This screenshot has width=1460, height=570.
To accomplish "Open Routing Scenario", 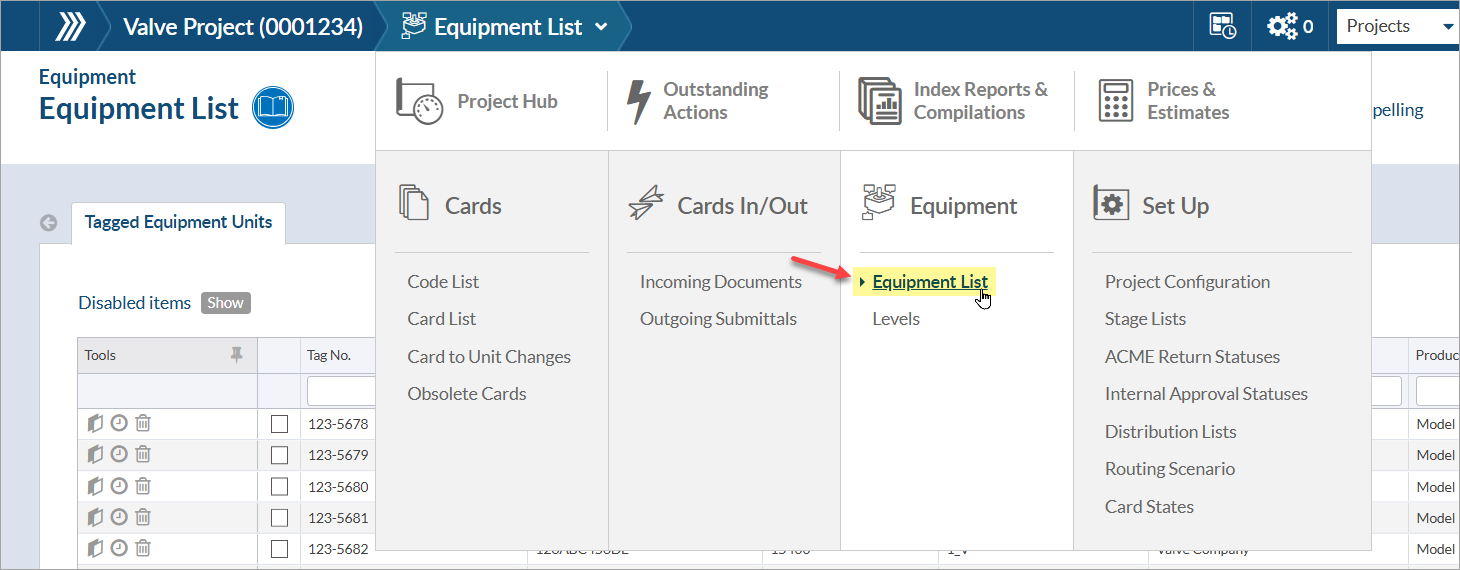I will (1170, 469).
